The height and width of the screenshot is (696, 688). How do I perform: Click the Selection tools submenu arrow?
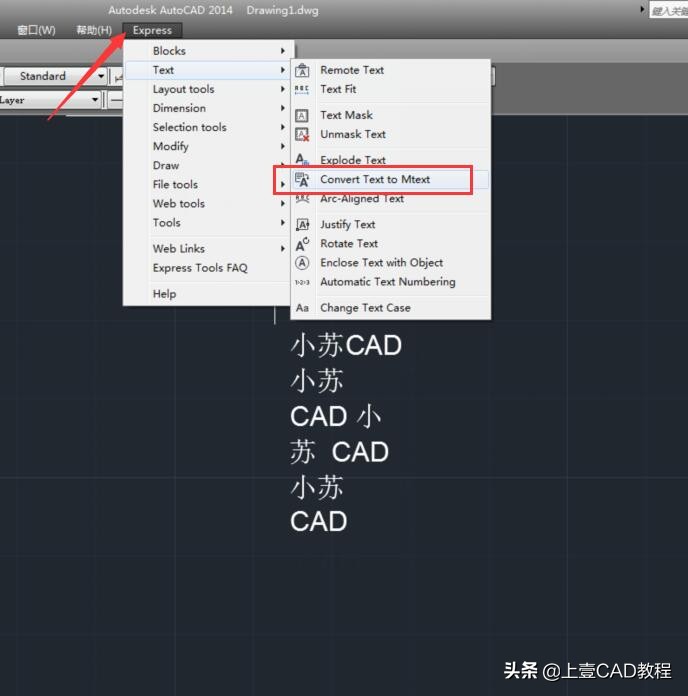point(283,127)
